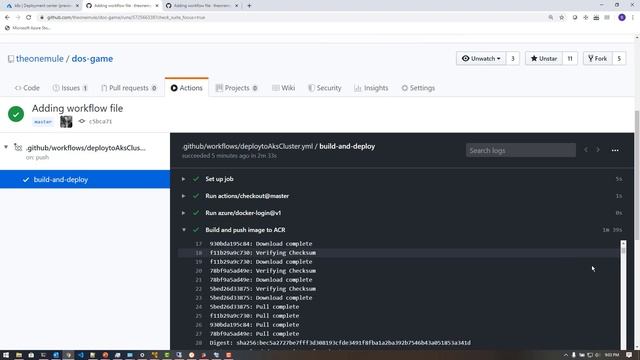Open commit c5bca71 link
Image resolution: width=640 pixels, height=360 pixels.
(100, 121)
